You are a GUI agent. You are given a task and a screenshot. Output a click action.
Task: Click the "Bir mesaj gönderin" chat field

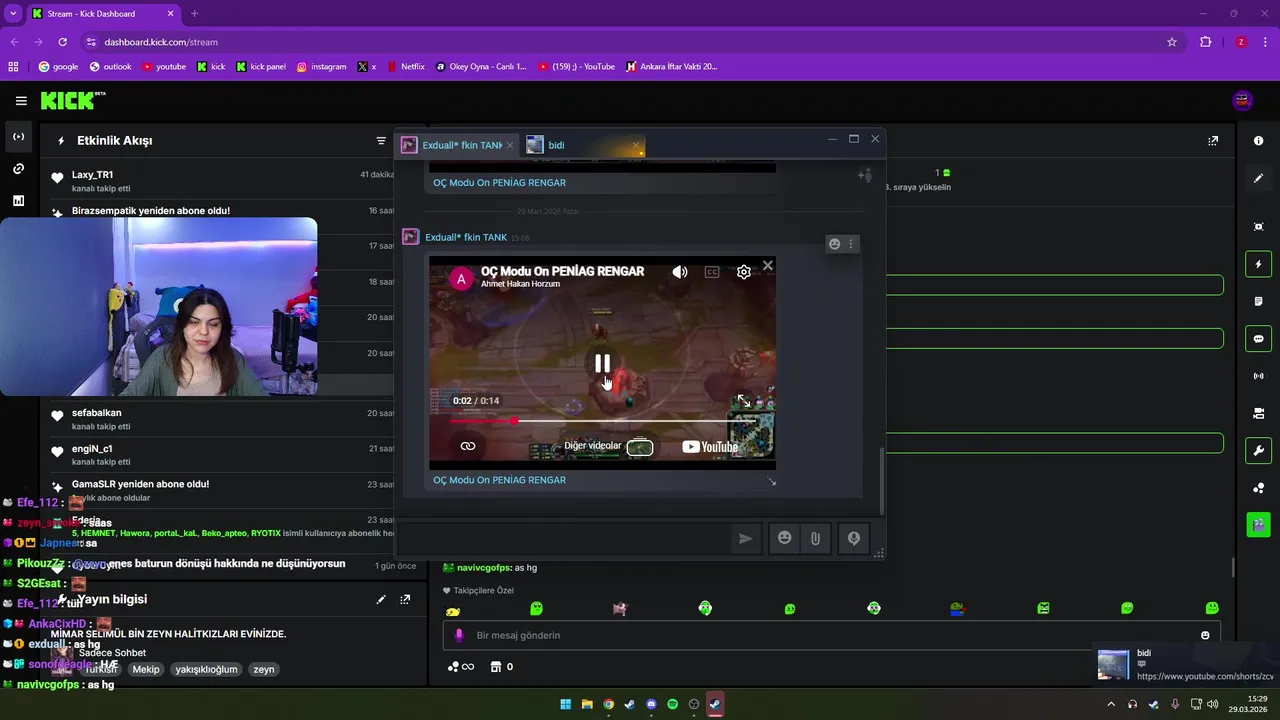(830, 636)
